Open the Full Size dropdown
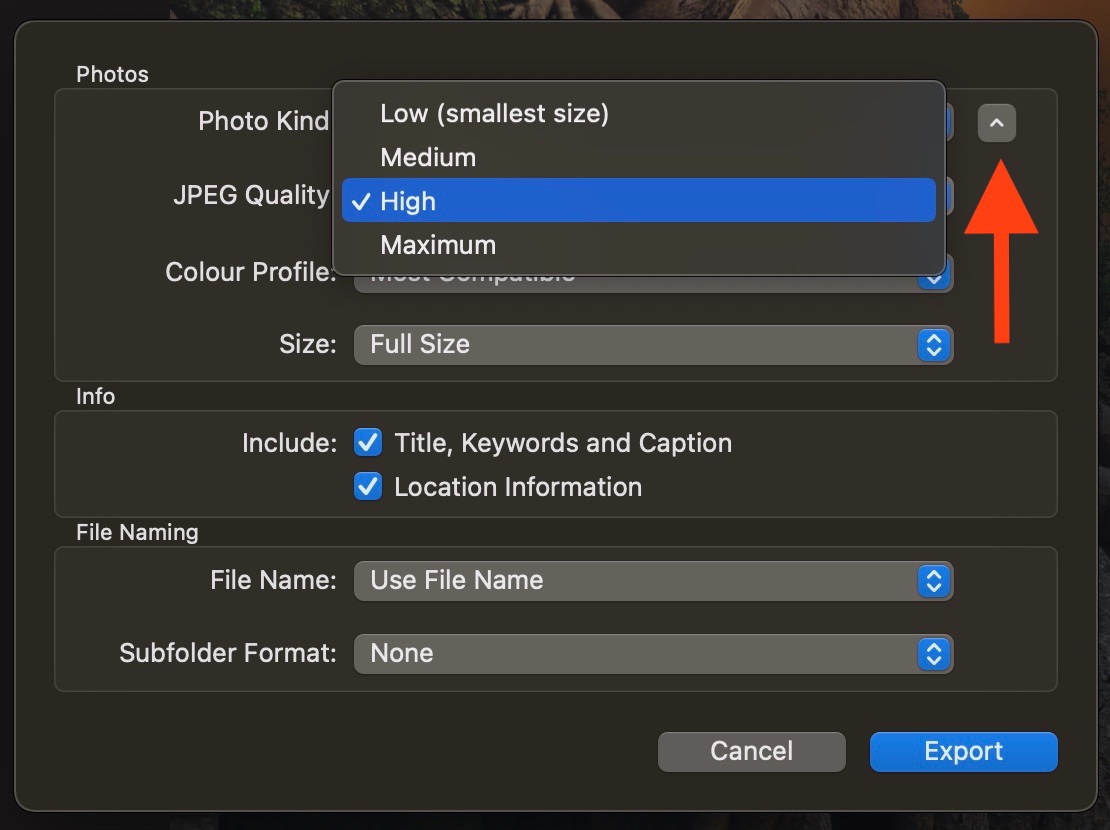 pos(653,344)
